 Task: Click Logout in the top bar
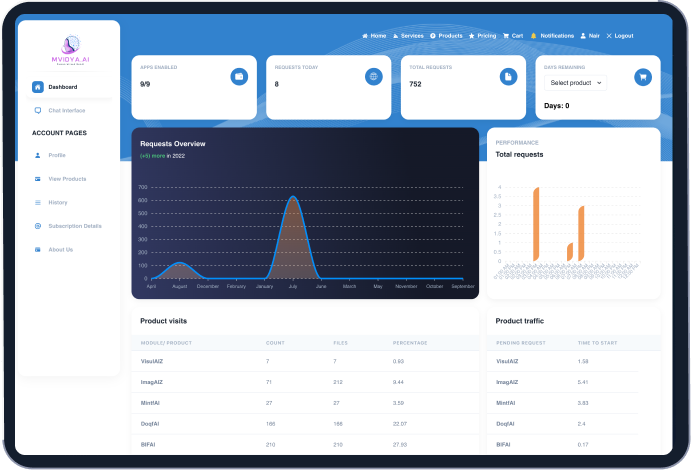[x=620, y=36]
